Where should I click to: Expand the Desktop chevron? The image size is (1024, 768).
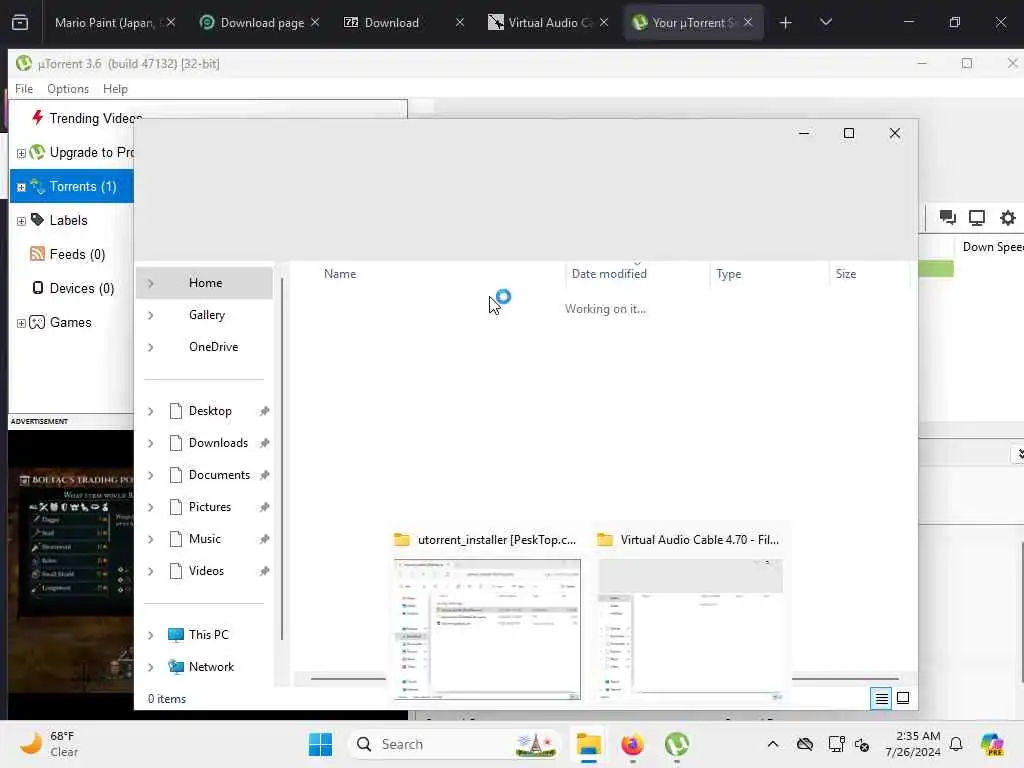coord(151,411)
